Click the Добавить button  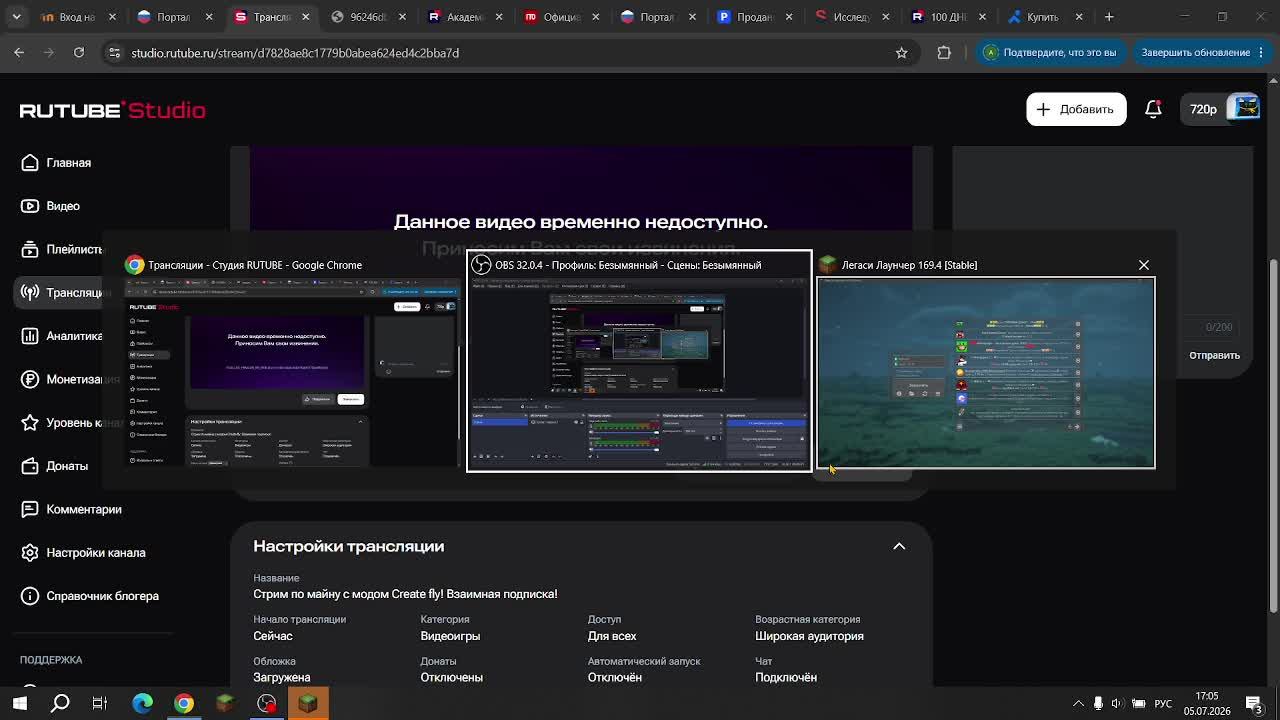(x=1076, y=109)
